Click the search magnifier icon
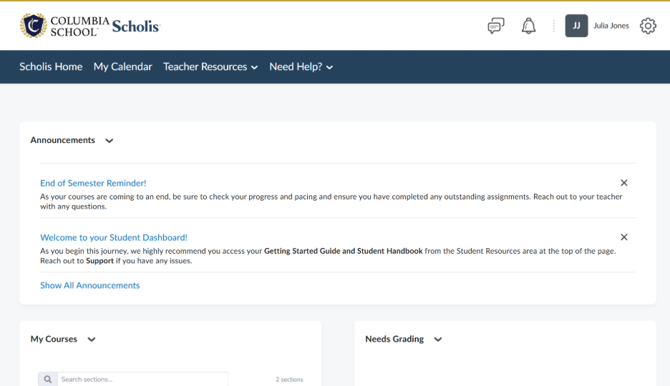Viewport: 670px width, 386px height. pyautogui.click(x=48, y=379)
